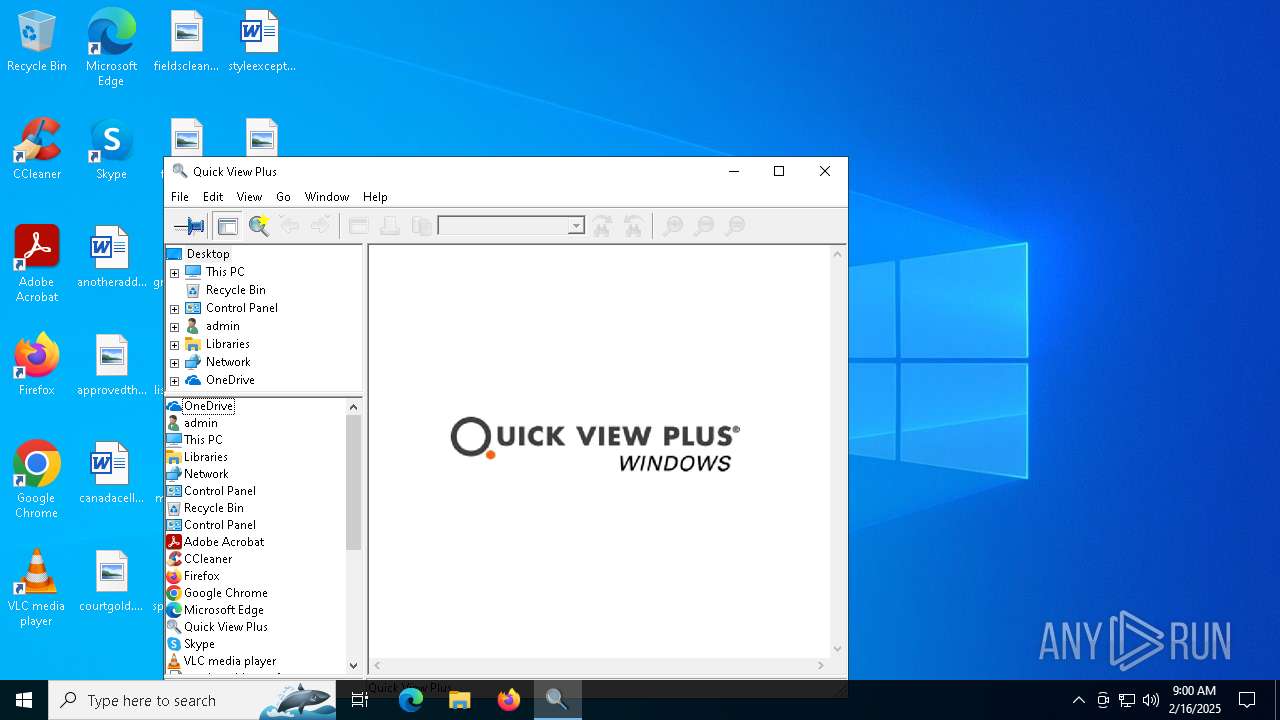1280x720 pixels.
Task: Select Skype desktop shortcut
Action: tap(111, 150)
